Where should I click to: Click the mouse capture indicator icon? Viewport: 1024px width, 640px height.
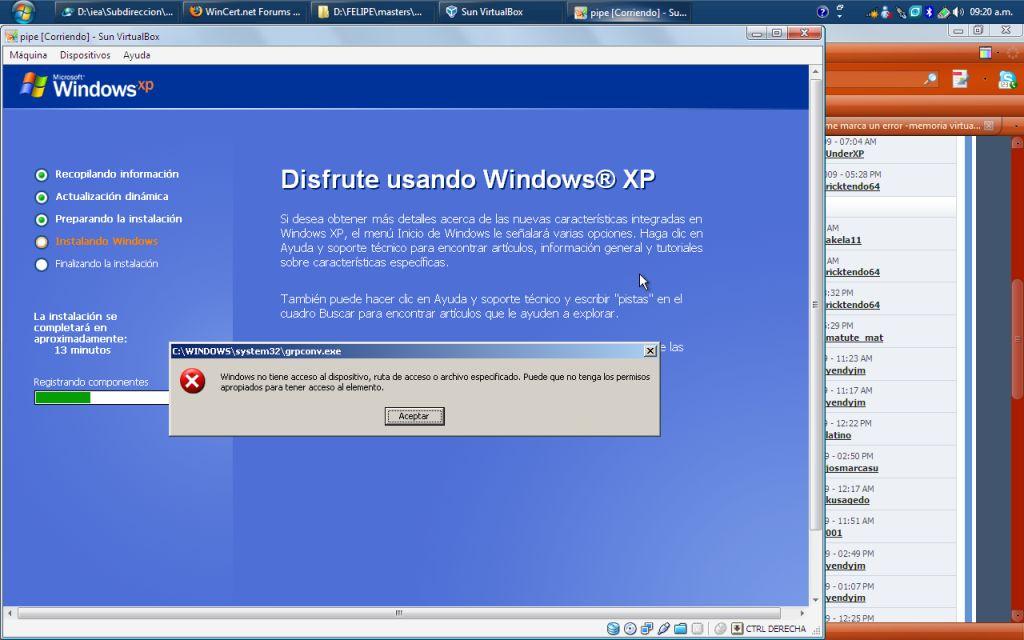click(x=720, y=628)
